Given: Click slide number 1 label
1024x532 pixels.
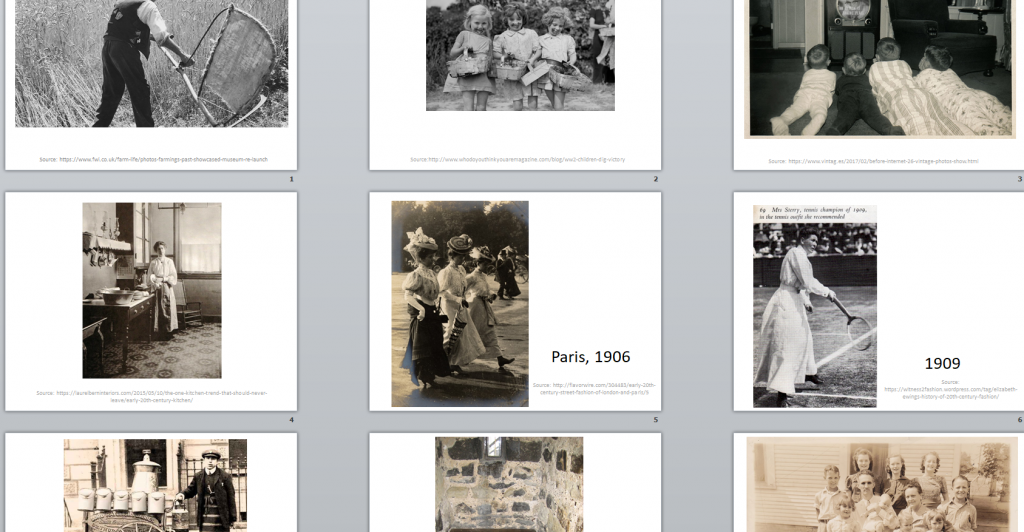Looking at the screenshot, I should pos(291,179).
